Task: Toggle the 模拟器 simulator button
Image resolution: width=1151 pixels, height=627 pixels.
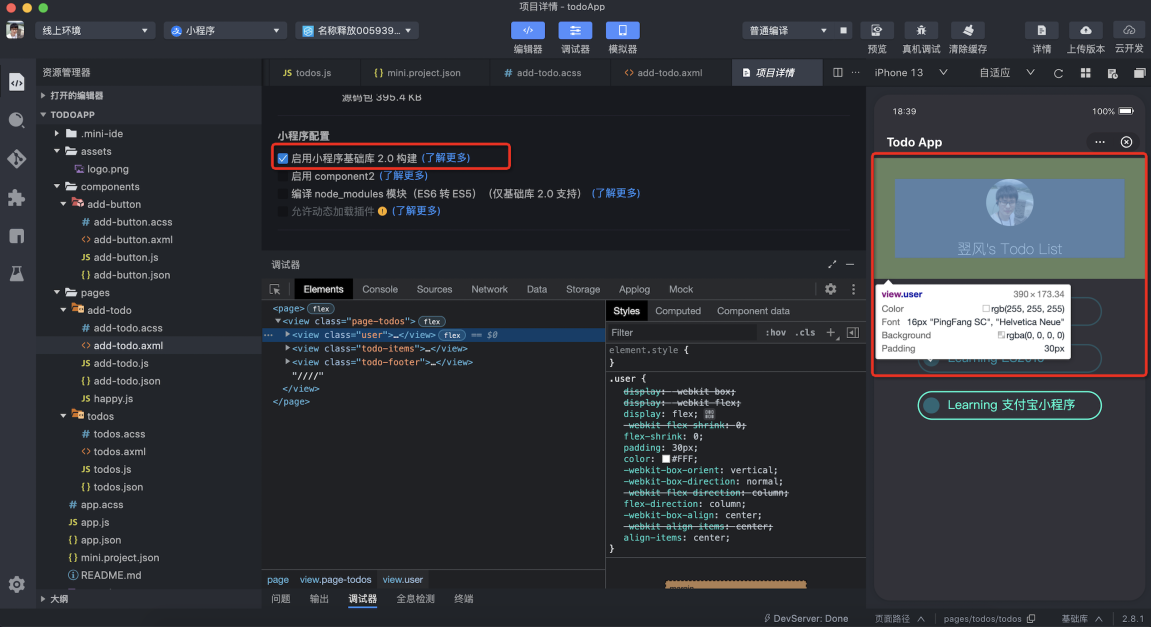Action: coord(622,30)
